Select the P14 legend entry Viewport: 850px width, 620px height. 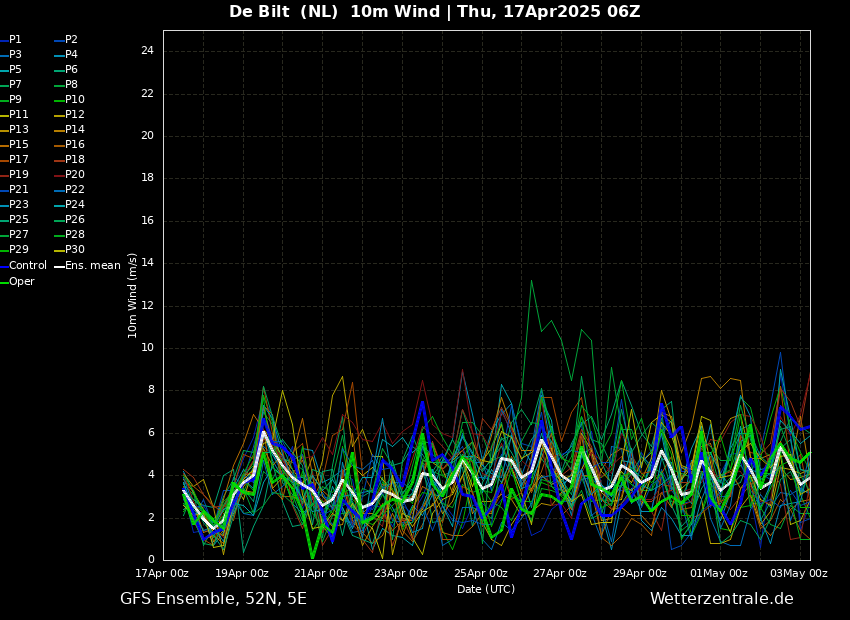(x=74, y=130)
